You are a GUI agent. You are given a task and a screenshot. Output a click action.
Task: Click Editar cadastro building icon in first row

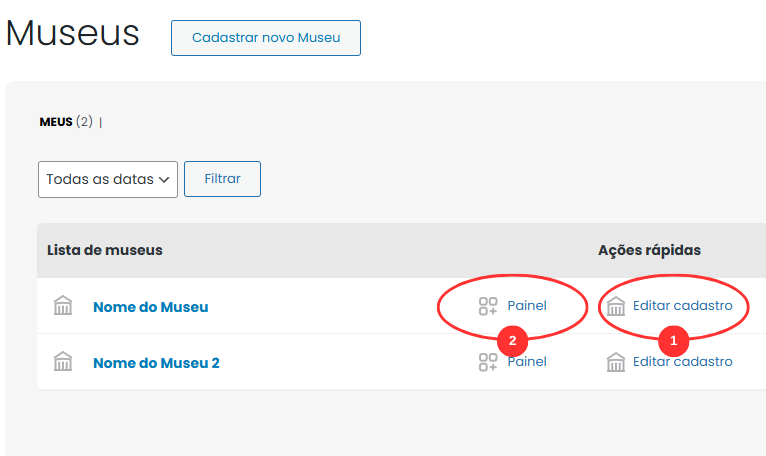(616, 306)
